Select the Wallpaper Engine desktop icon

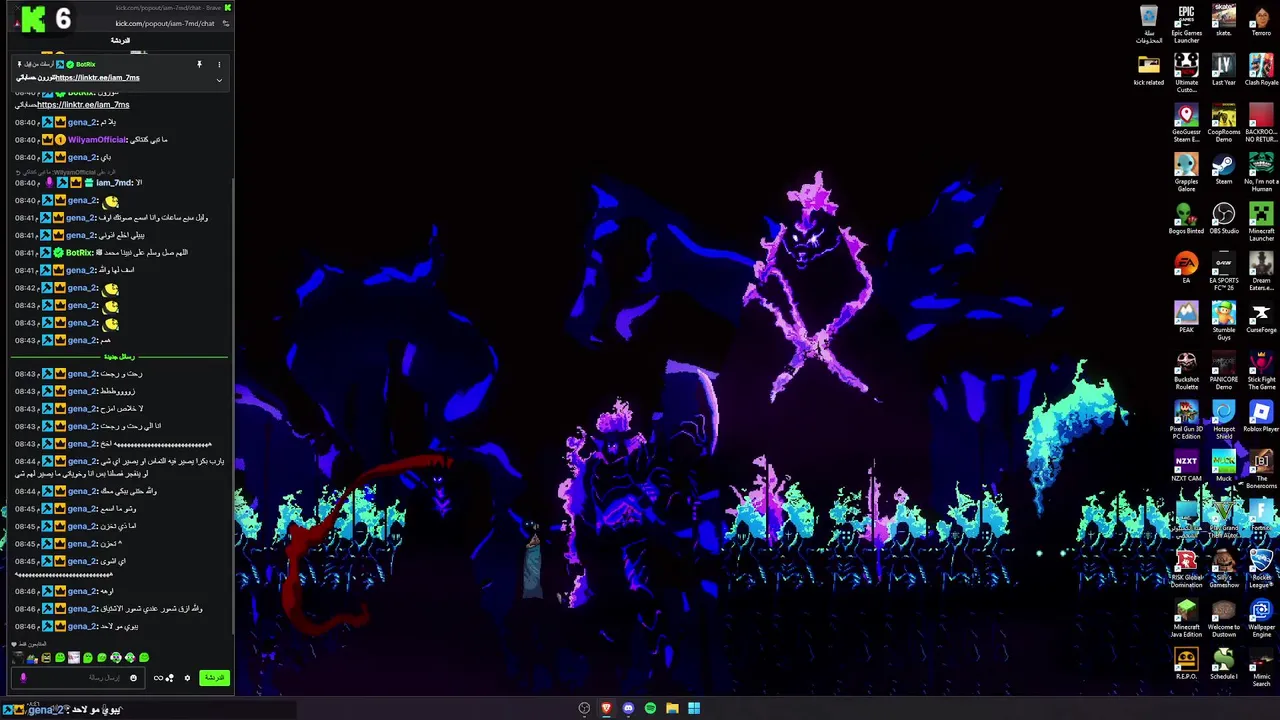coord(1261,619)
